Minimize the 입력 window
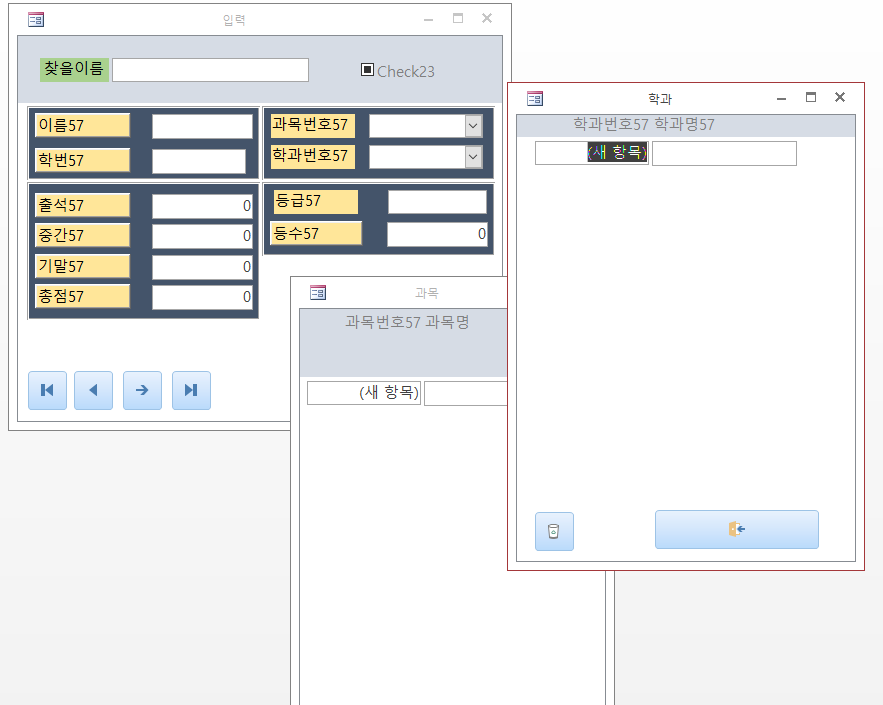 click(429, 19)
